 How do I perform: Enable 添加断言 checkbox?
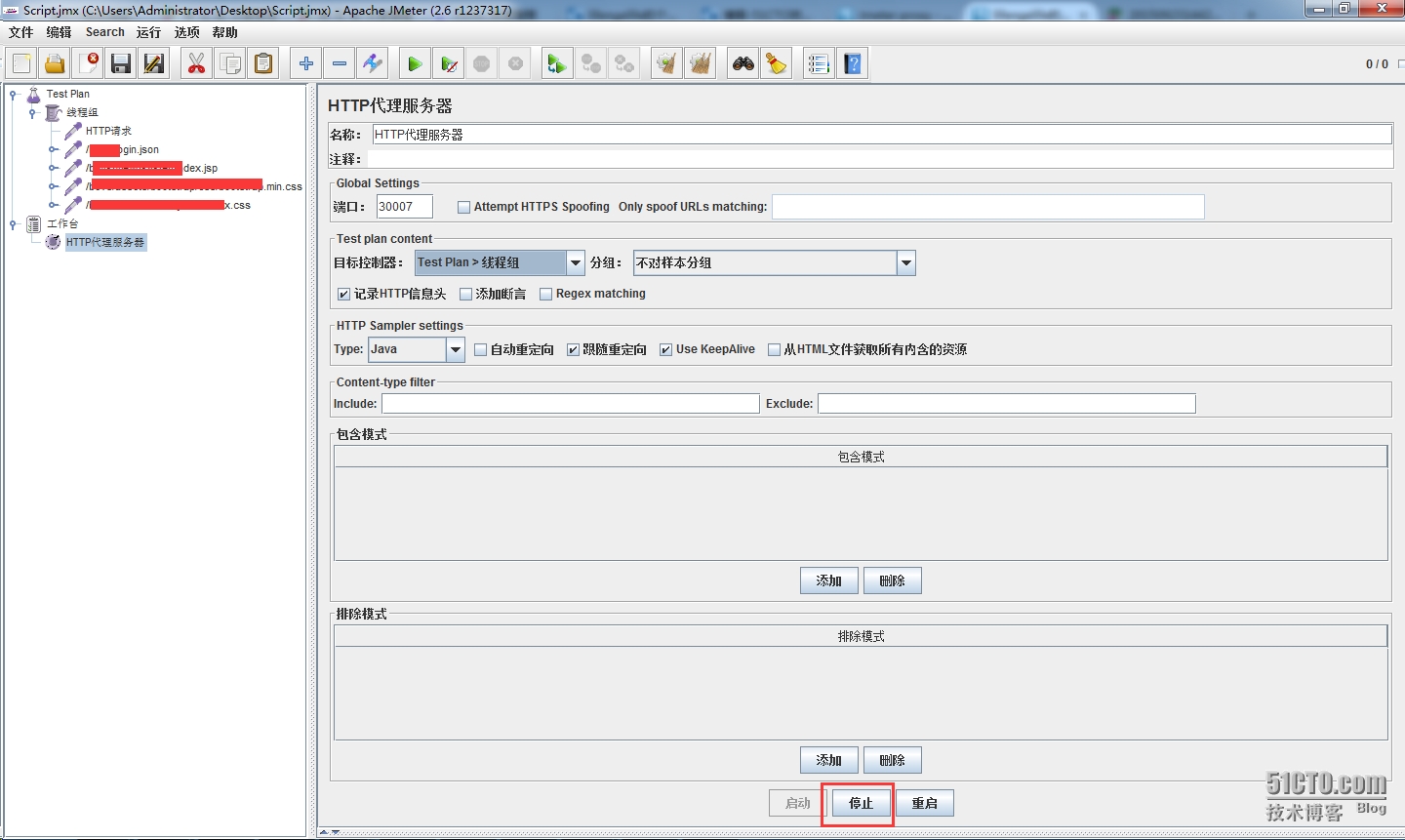tap(465, 294)
